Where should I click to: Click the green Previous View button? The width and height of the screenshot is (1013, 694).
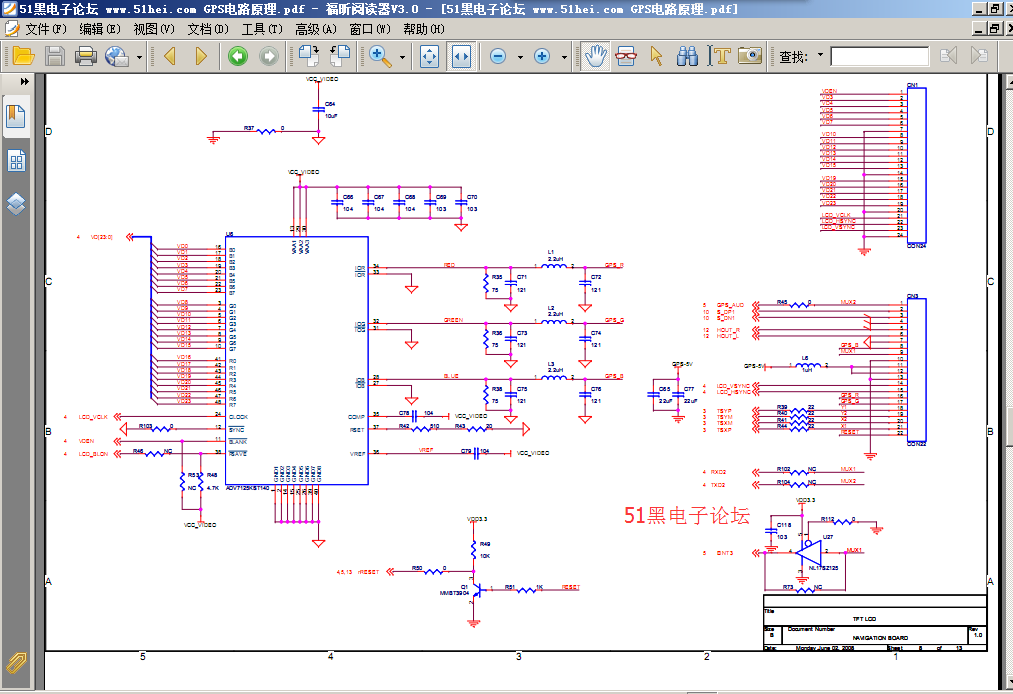tap(238, 56)
